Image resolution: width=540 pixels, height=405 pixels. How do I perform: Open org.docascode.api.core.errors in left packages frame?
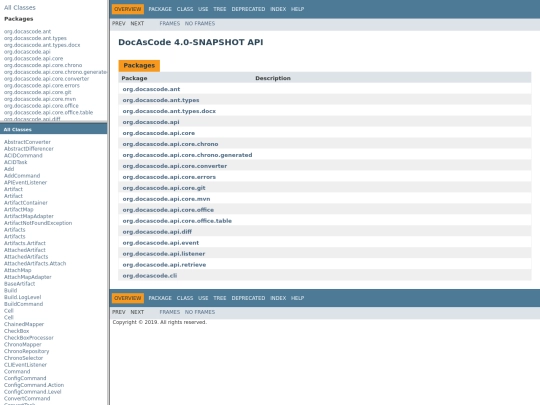coord(42,86)
